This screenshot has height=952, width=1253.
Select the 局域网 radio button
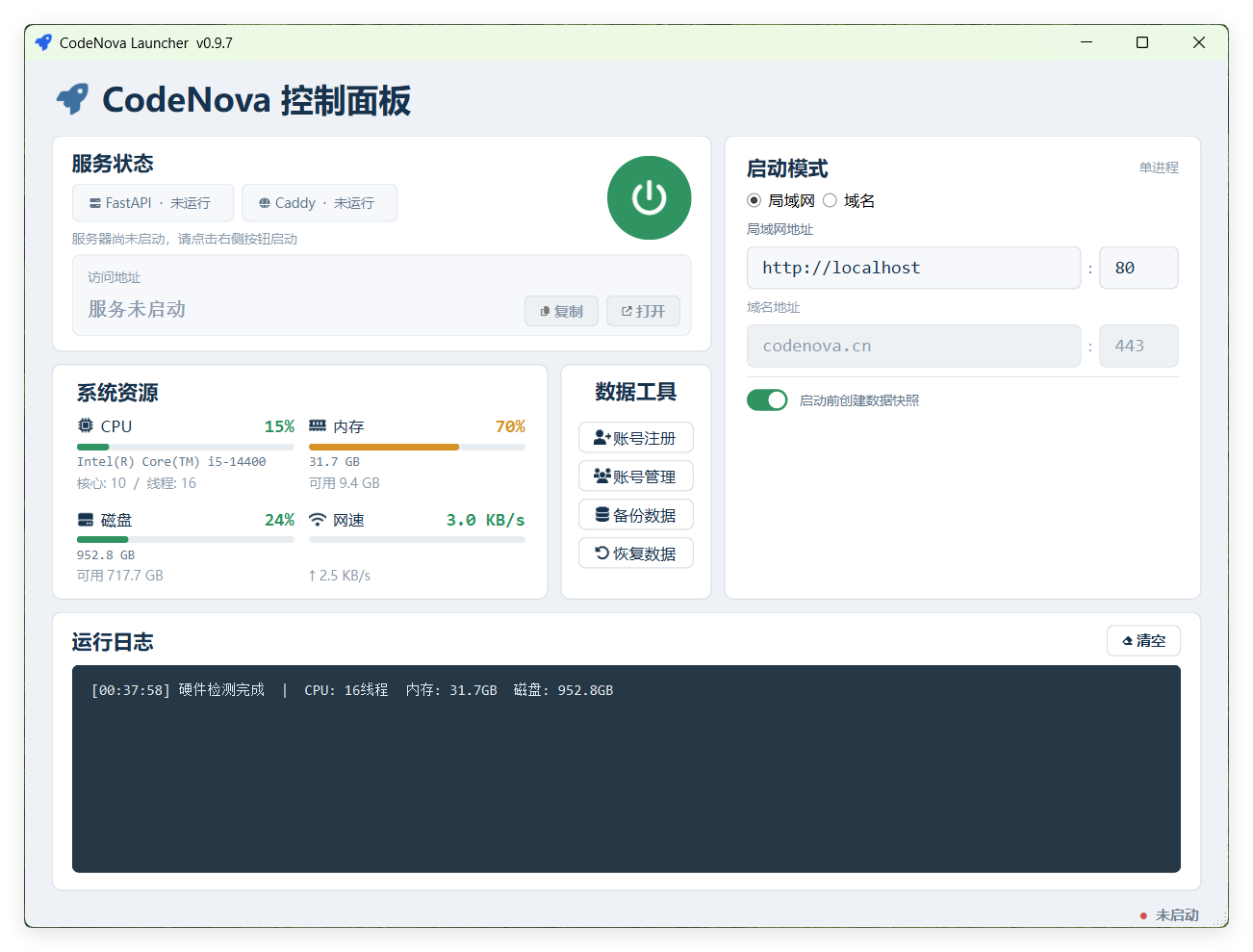(754, 200)
